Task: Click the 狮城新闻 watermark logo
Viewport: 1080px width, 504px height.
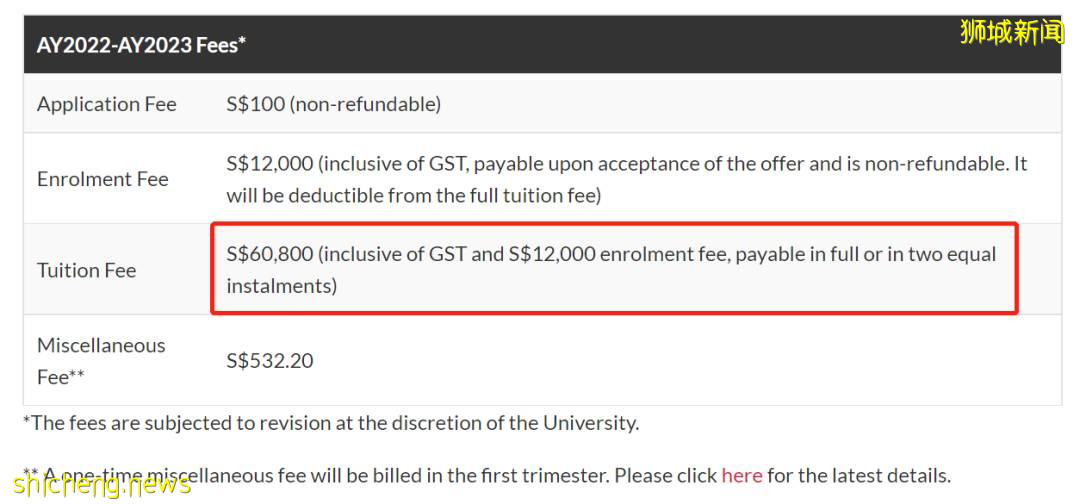Action: coord(1011,32)
